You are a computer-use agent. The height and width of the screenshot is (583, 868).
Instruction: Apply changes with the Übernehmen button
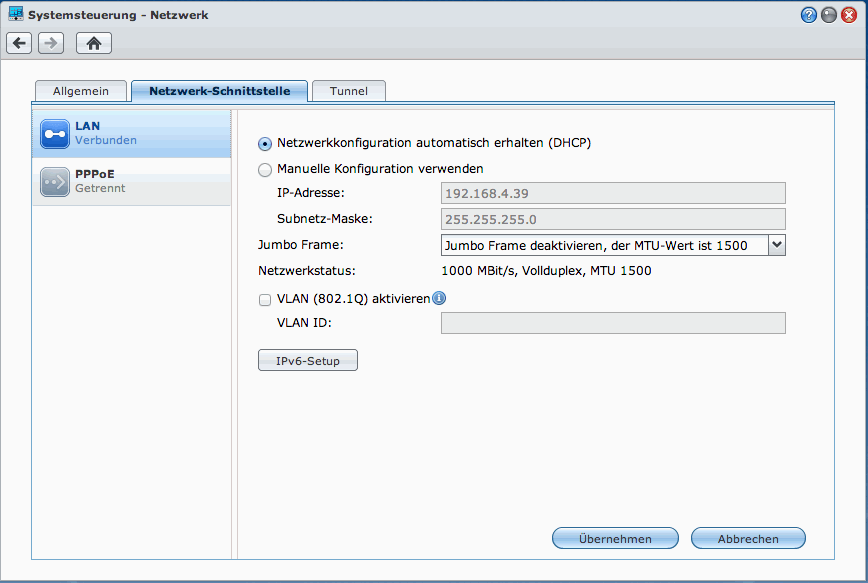615,538
